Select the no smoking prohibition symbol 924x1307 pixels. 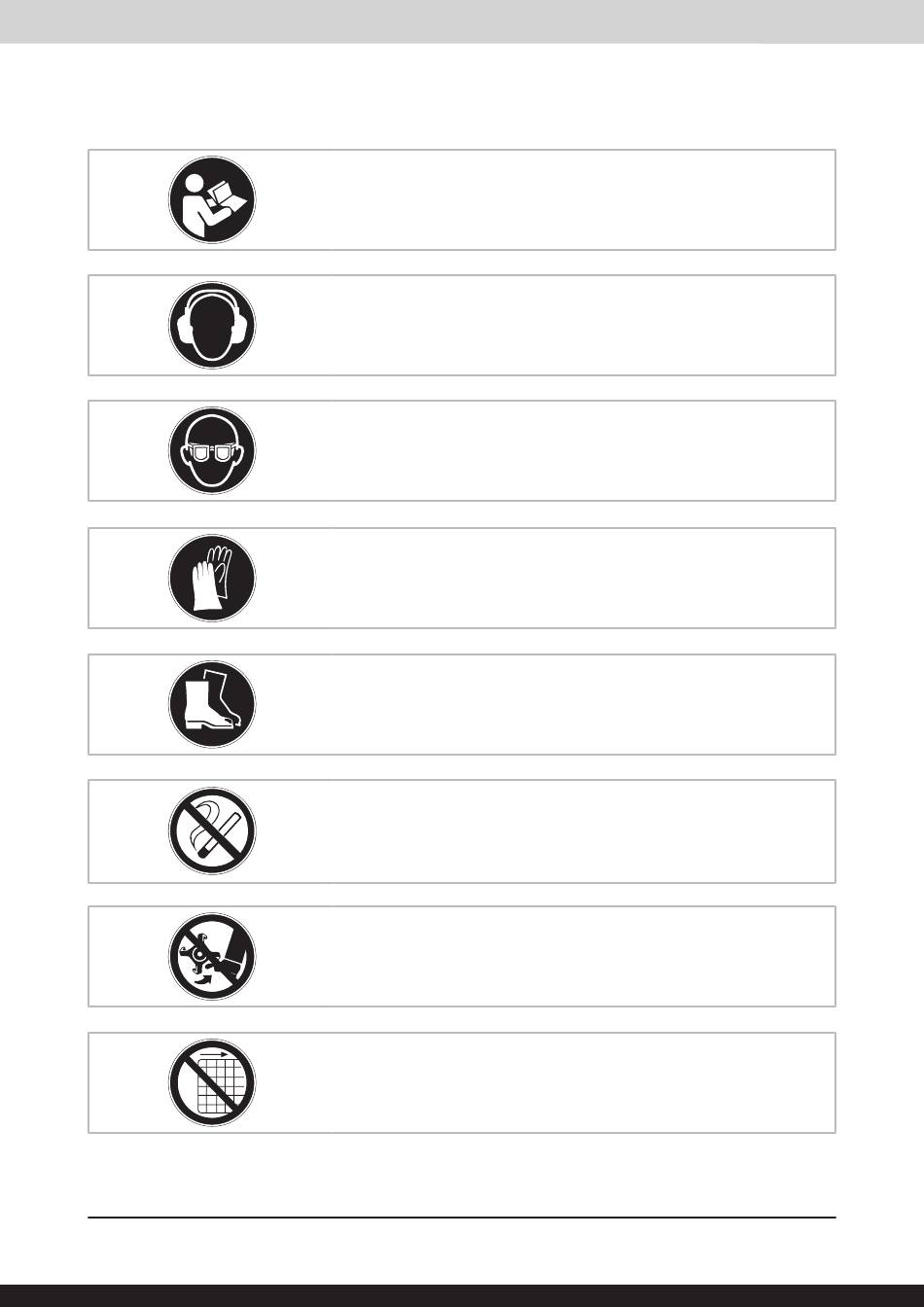pyautogui.click(x=212, y=831)
